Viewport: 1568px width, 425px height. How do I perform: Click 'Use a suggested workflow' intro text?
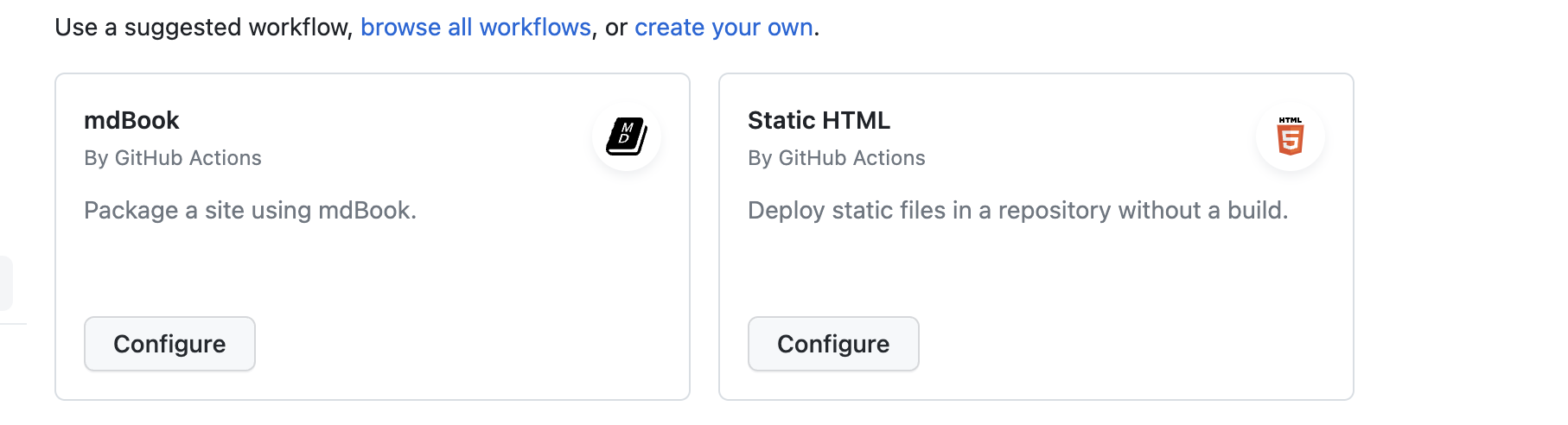point(203,28)
